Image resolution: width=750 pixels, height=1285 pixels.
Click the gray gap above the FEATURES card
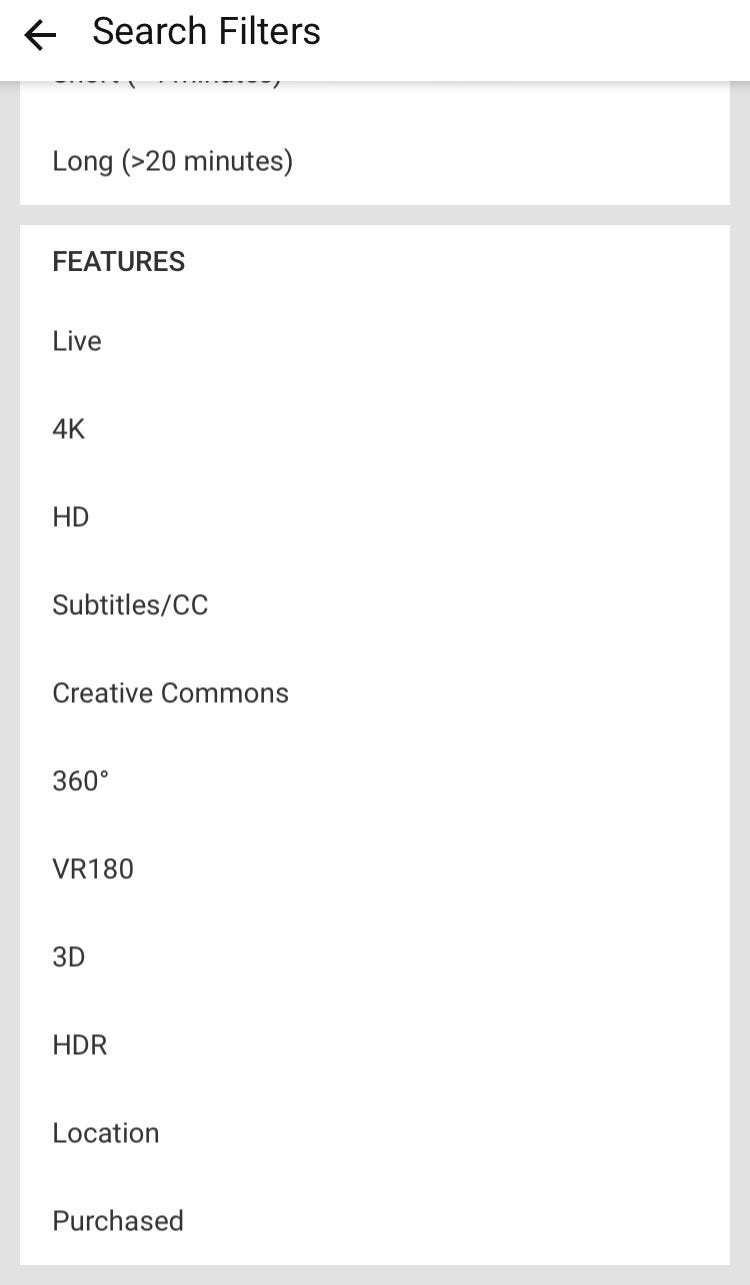point(374,215)
